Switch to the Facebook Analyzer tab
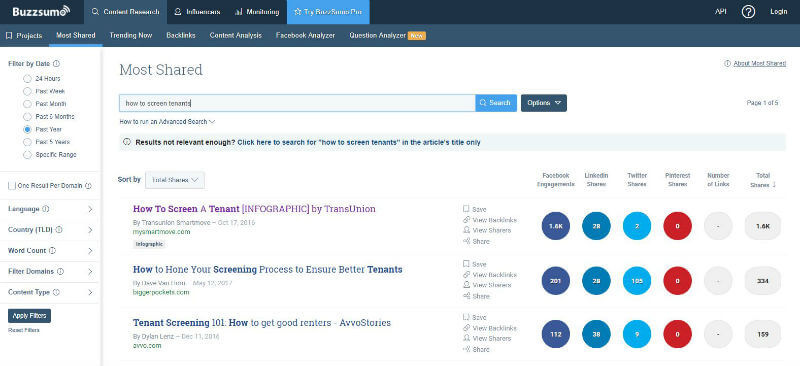The height and width of the screenshot is (366, 800). [x=305, y=35]
